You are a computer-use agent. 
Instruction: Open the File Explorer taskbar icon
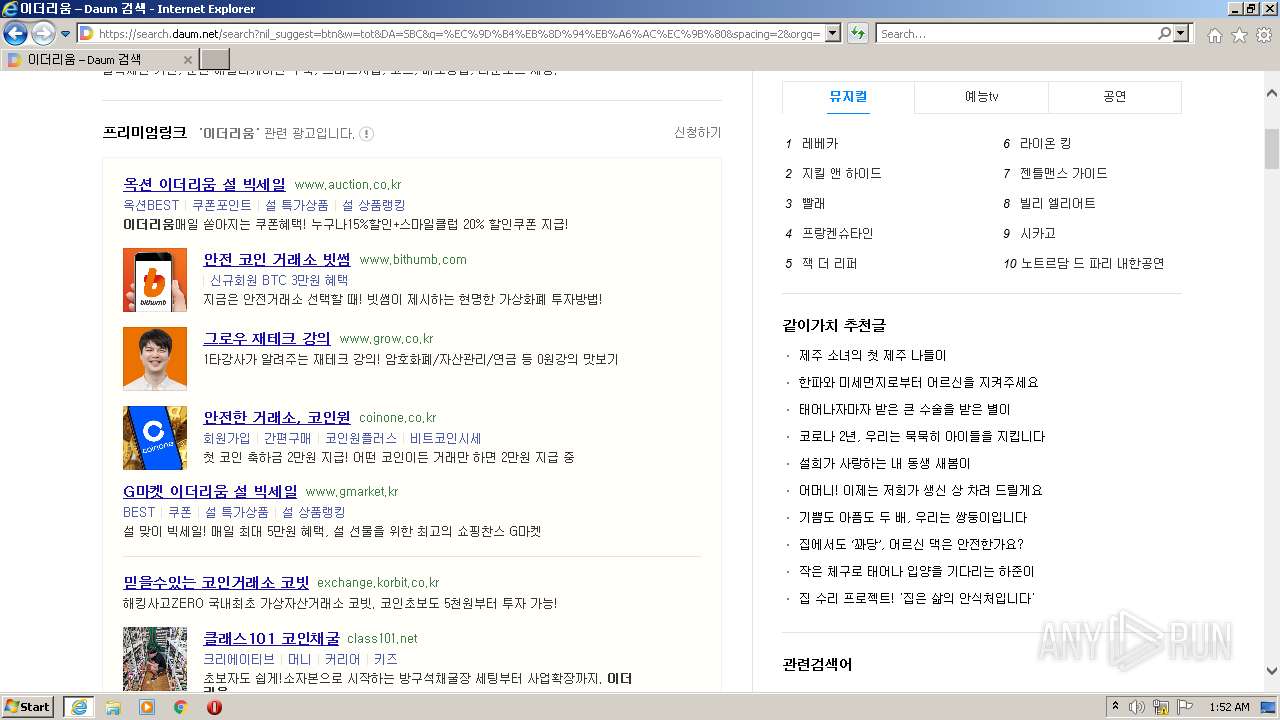[113, 707]
